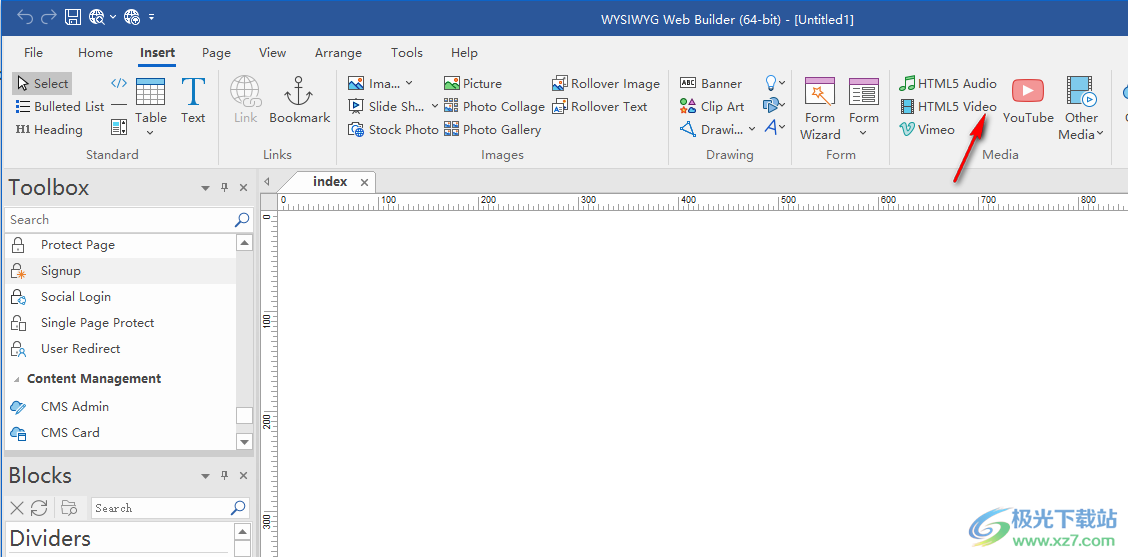Open the Slide Show dropdown arrow
Screen dimensions: 1128x557
tap(435, 107)
